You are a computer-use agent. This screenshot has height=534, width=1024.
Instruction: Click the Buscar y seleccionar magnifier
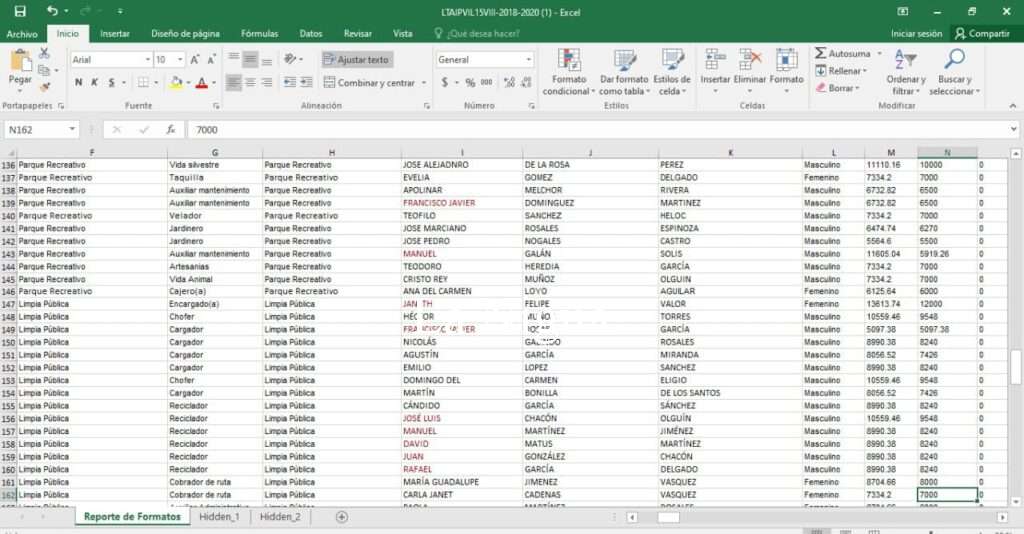coord(954,62)
